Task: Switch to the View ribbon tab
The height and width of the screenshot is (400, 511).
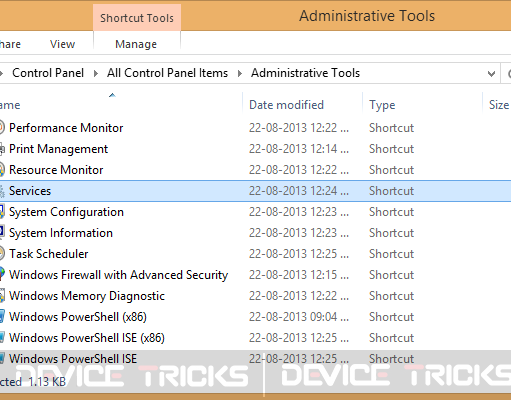Action: tap(62, 44)
